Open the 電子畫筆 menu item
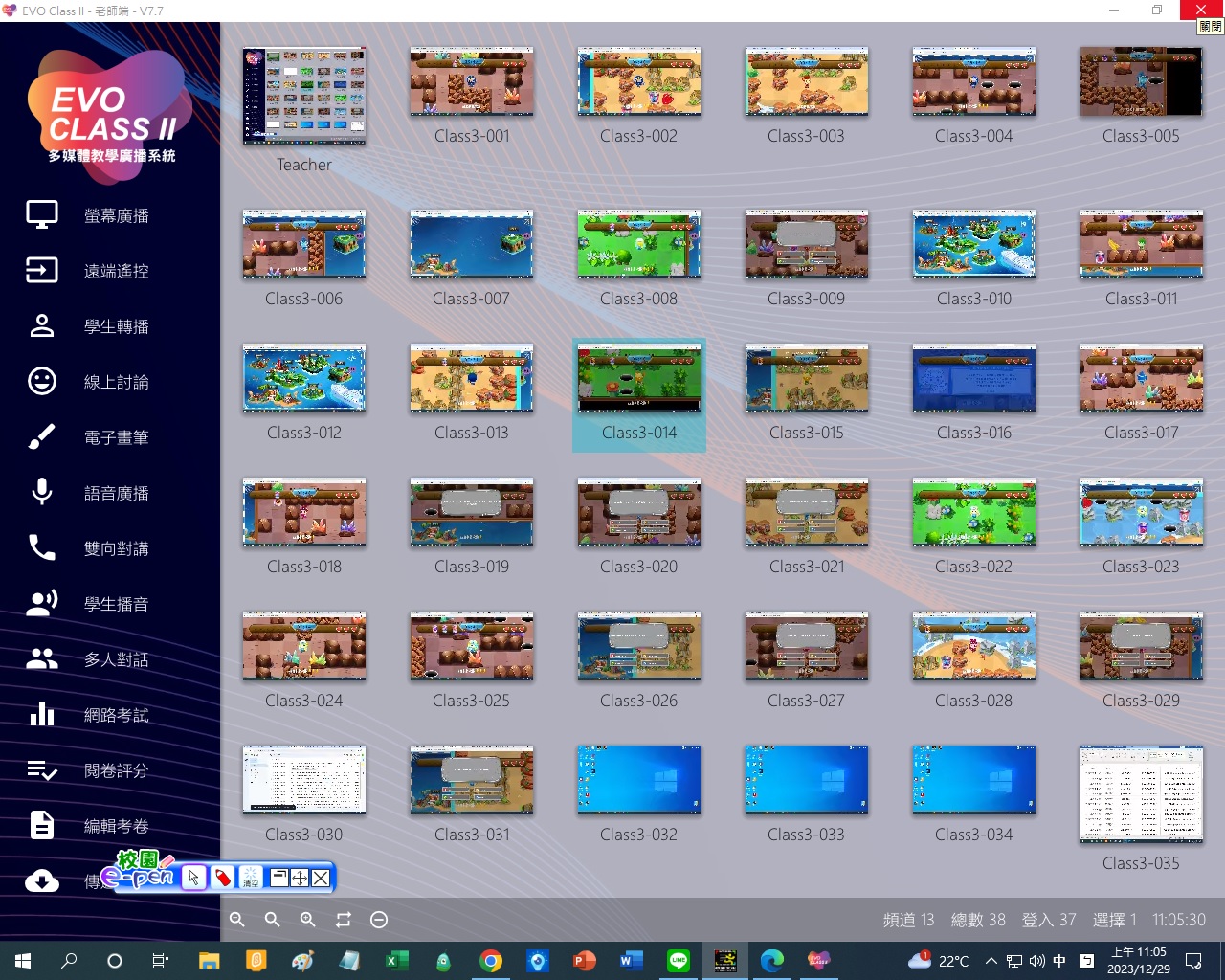1225x980 pixels. pos(110,437)
